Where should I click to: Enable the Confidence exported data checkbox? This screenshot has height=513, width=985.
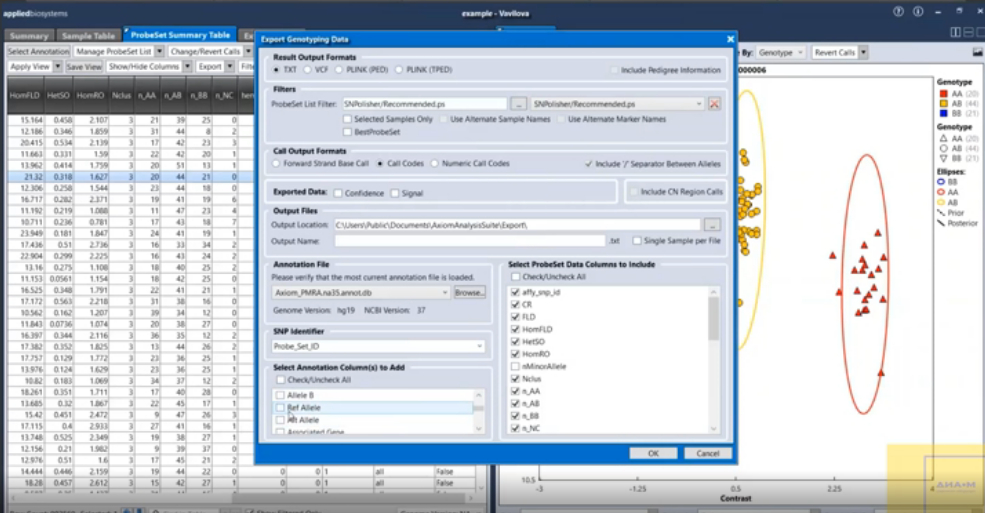click(339, 192)
